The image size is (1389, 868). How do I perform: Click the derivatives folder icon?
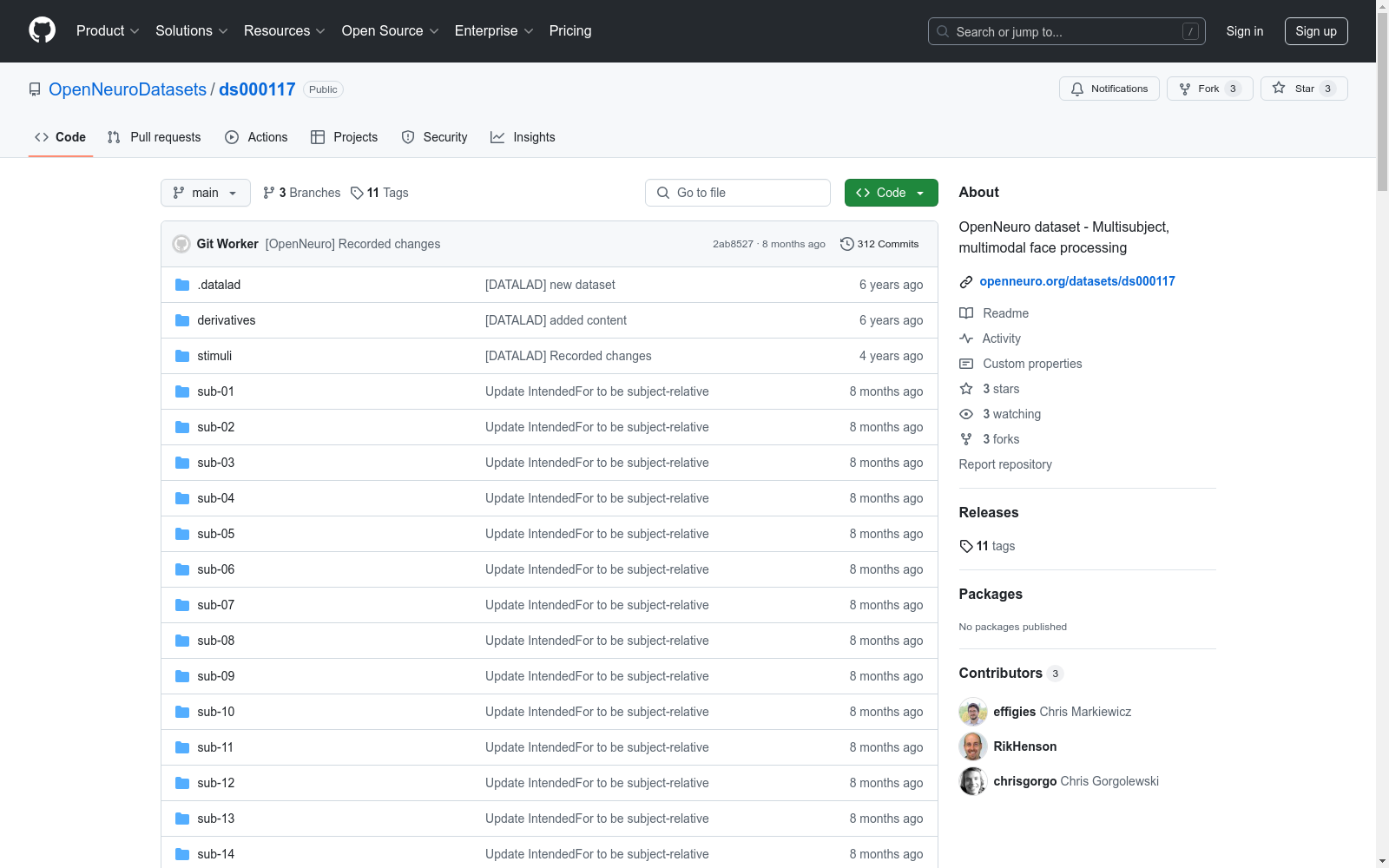(182, 320)
